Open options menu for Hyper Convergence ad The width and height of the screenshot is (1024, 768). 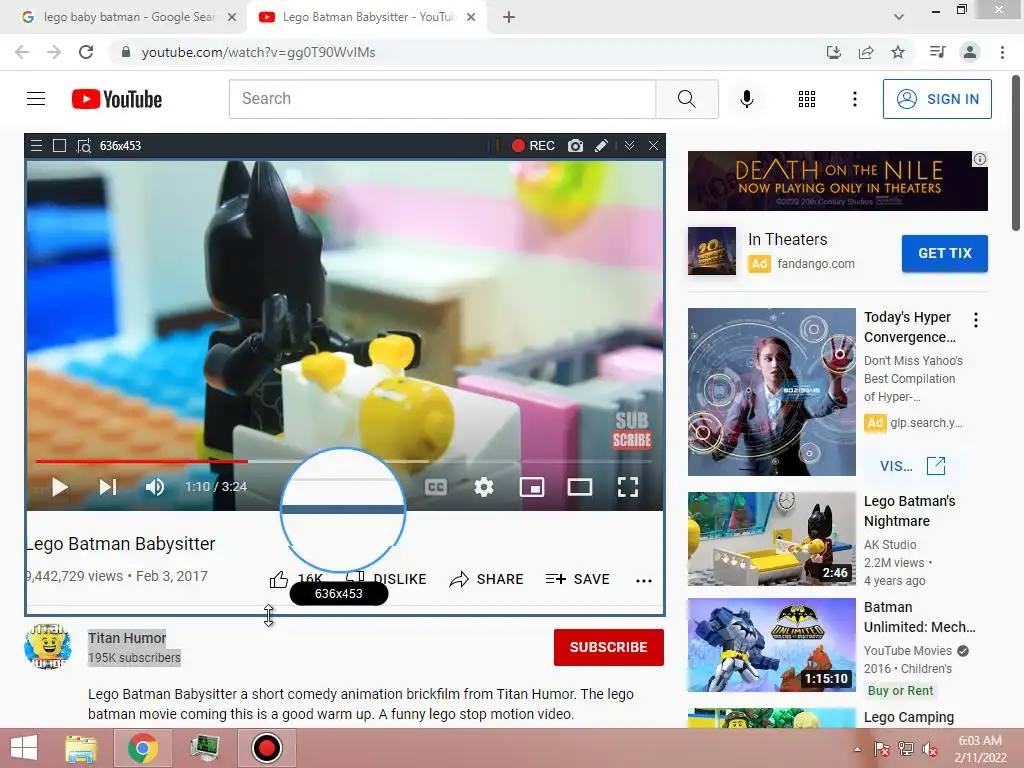pos(976,320)
